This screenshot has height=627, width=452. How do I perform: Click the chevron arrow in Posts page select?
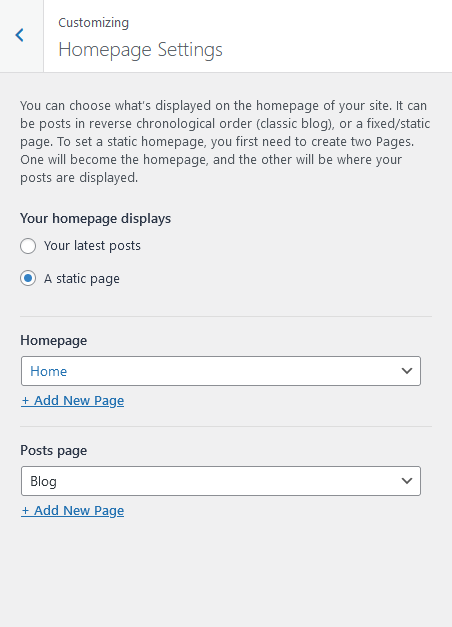coord(407,481)
